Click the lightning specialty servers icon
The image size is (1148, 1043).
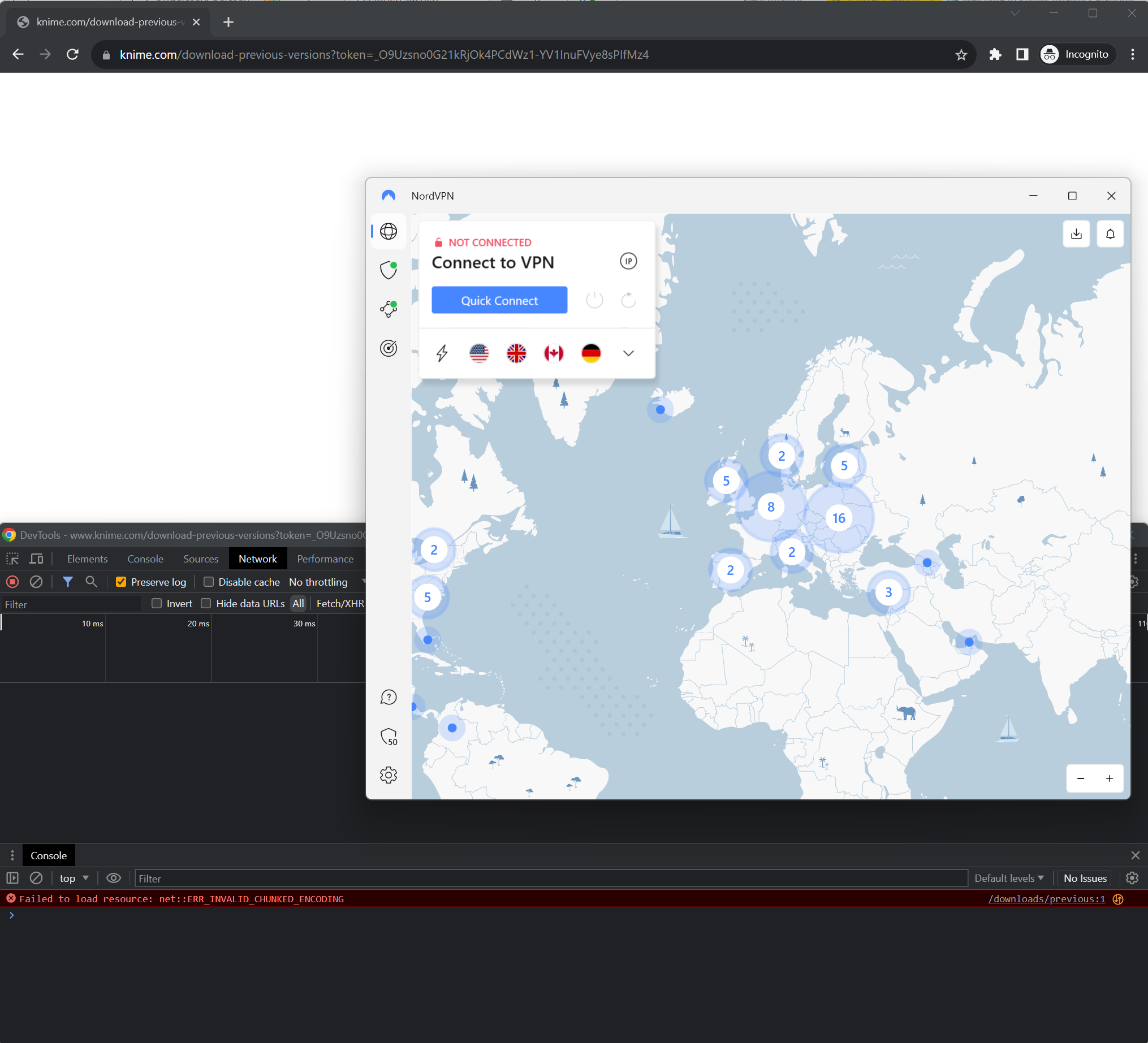pos(442,353)
